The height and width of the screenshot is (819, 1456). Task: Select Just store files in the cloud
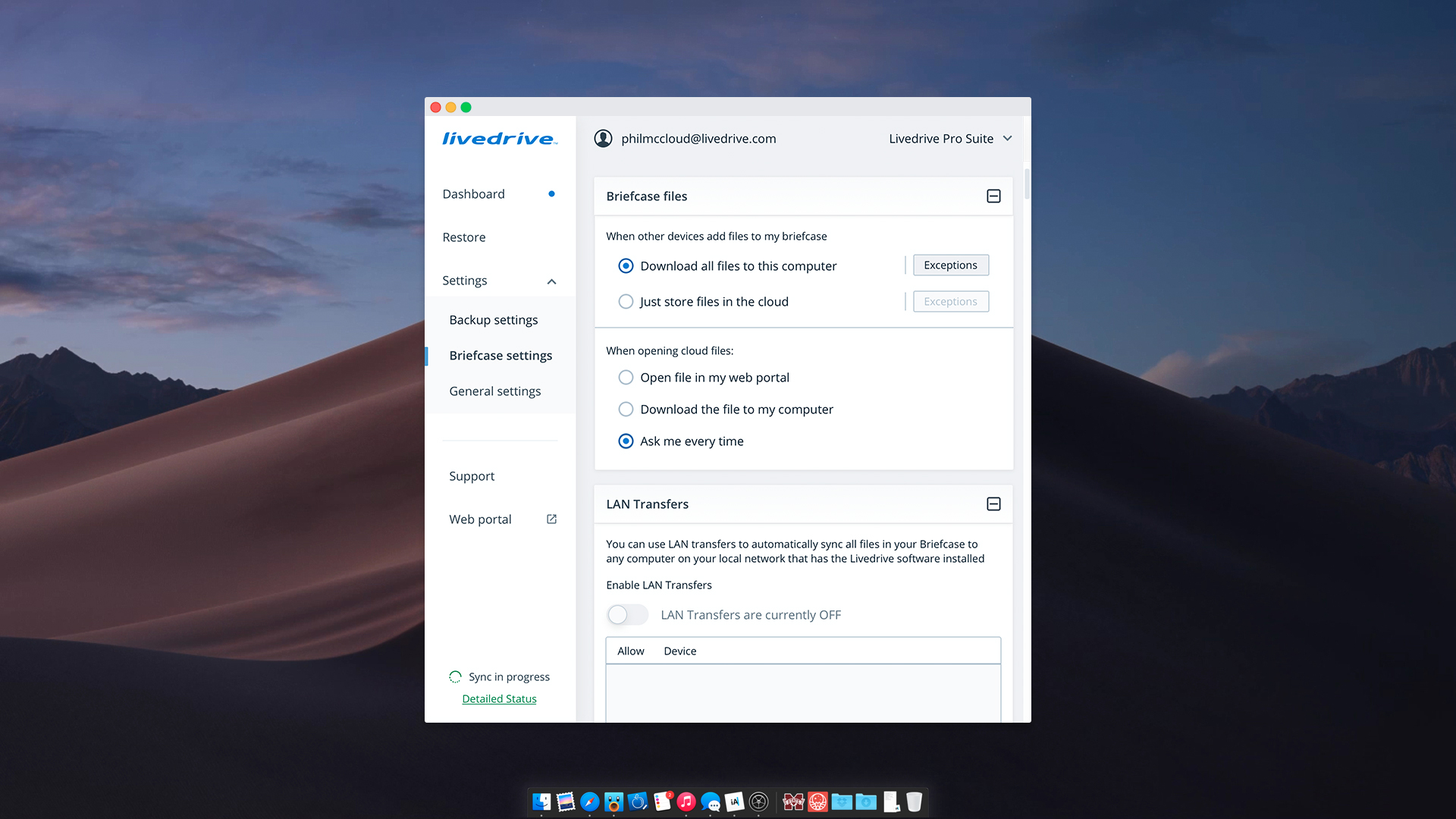(626, 302)
